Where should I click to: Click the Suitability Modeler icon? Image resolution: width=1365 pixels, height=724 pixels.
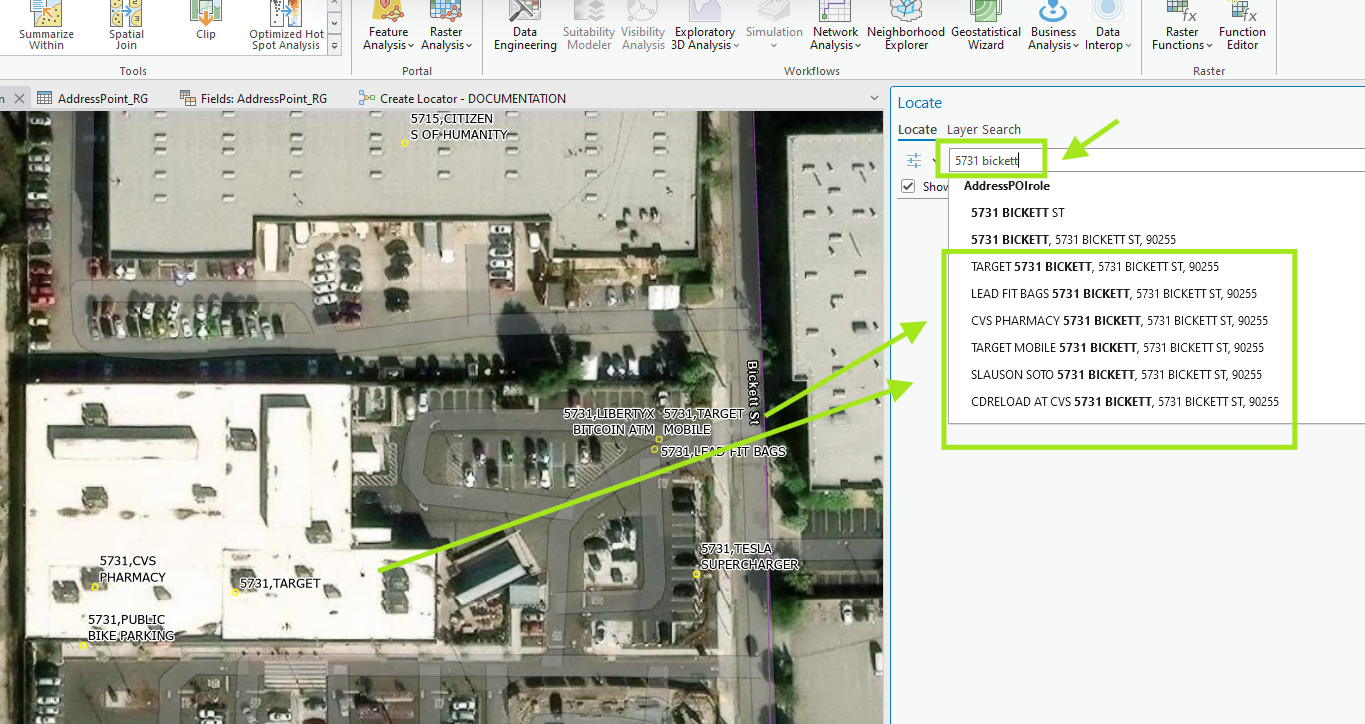589,26
